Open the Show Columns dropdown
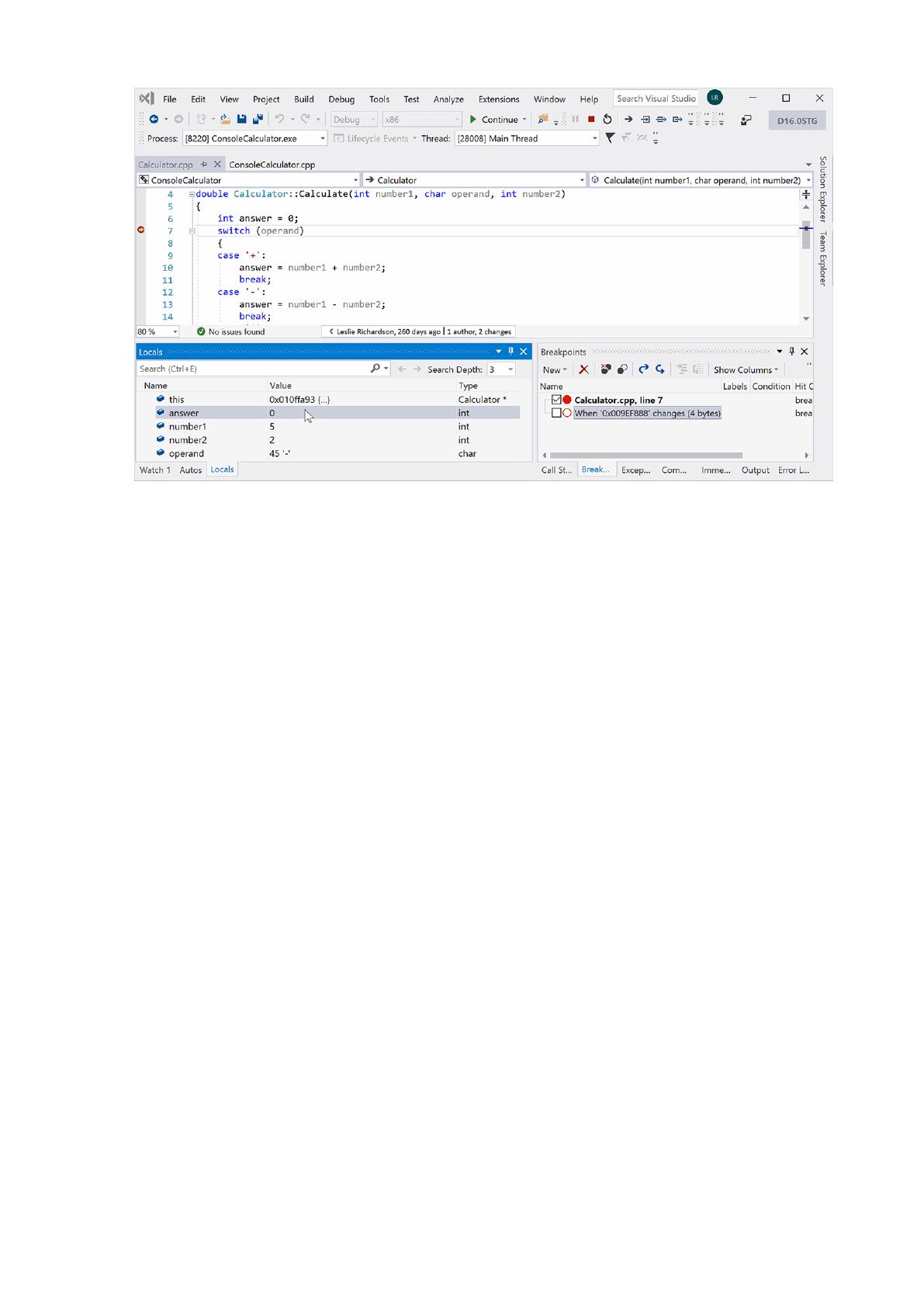924x1307 pixels. tap(746, 370)
